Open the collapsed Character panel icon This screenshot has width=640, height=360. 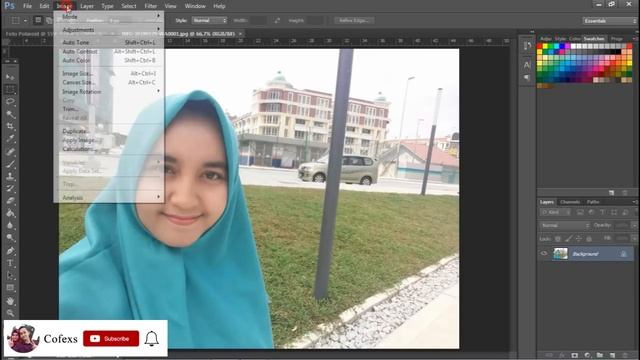[x=527, y=65]
